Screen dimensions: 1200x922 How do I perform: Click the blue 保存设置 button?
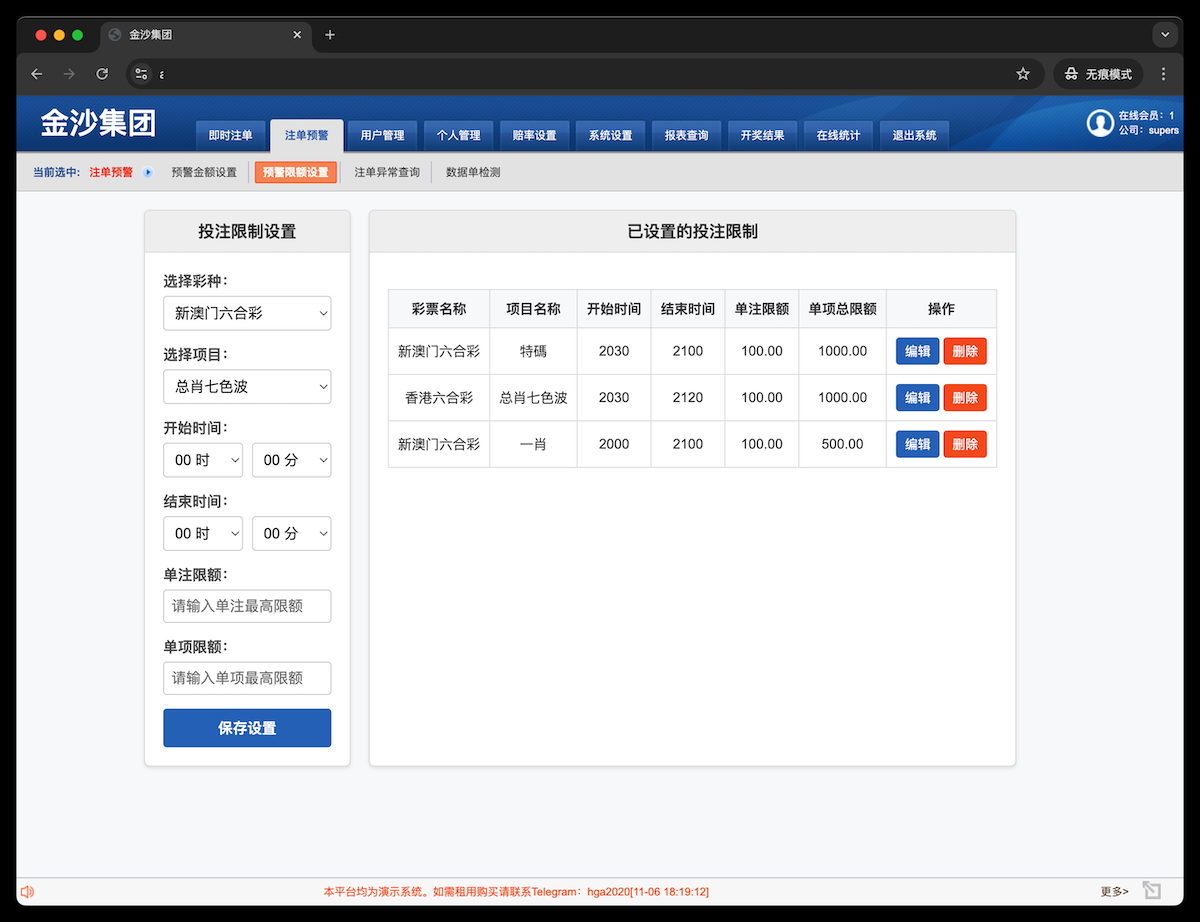[x=247, y=728]
